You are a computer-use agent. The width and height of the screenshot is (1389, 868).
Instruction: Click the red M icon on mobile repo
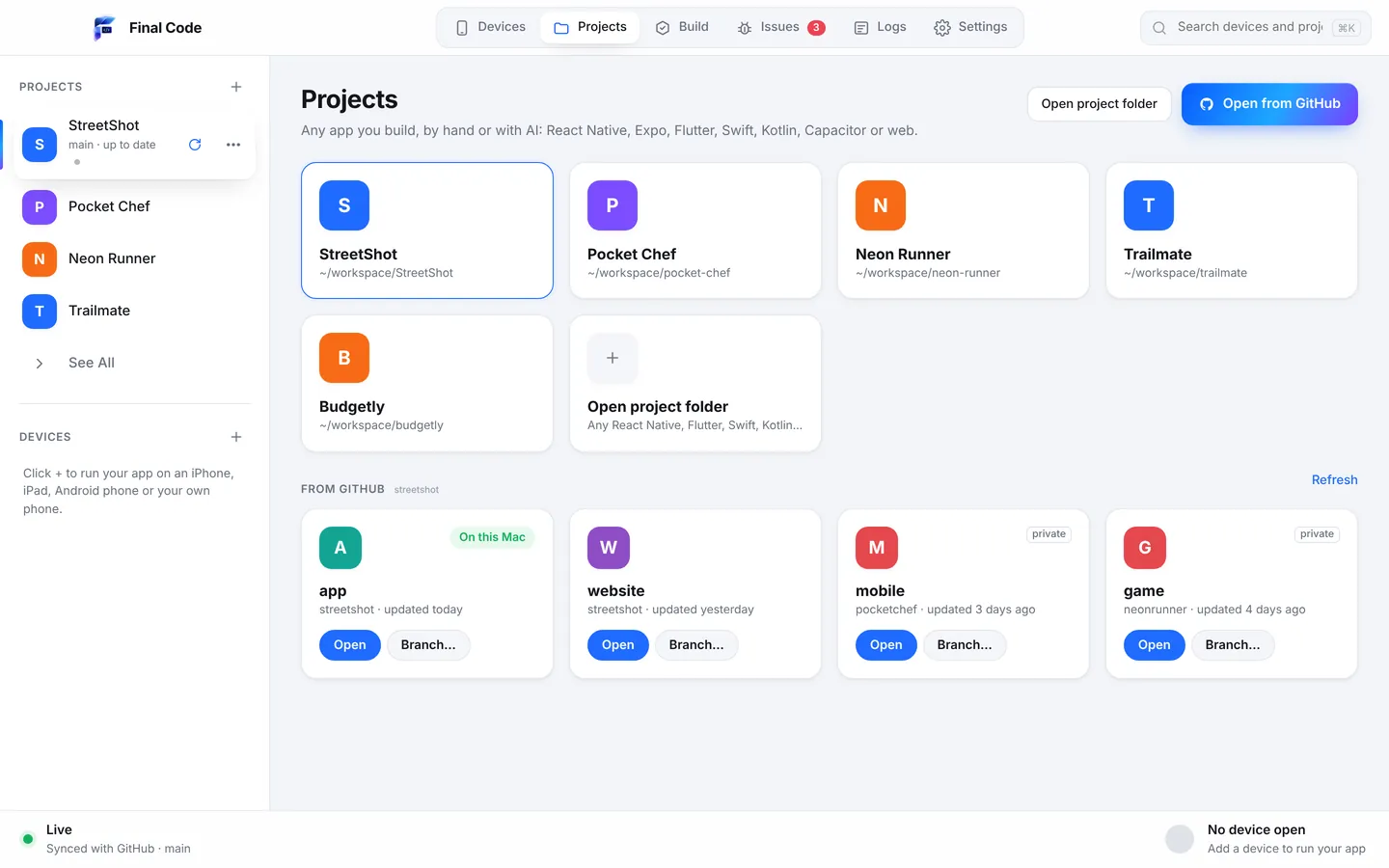[x=877, y=548]
